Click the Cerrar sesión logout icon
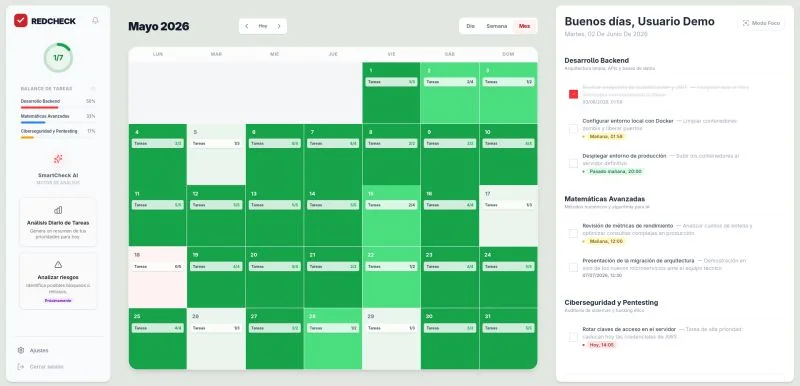The image size is (800, 386). 21,367
